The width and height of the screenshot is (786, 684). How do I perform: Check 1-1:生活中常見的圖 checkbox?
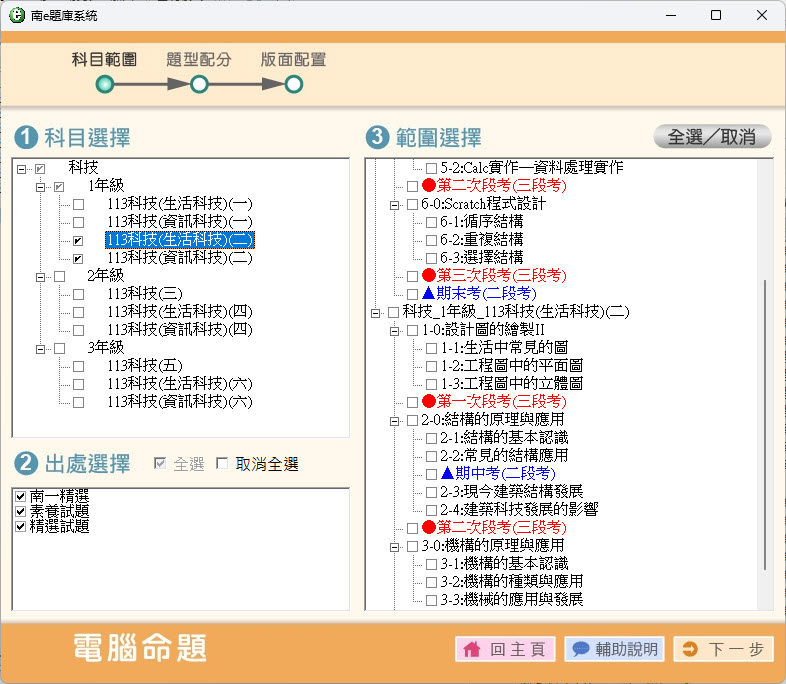click(431, 348)
